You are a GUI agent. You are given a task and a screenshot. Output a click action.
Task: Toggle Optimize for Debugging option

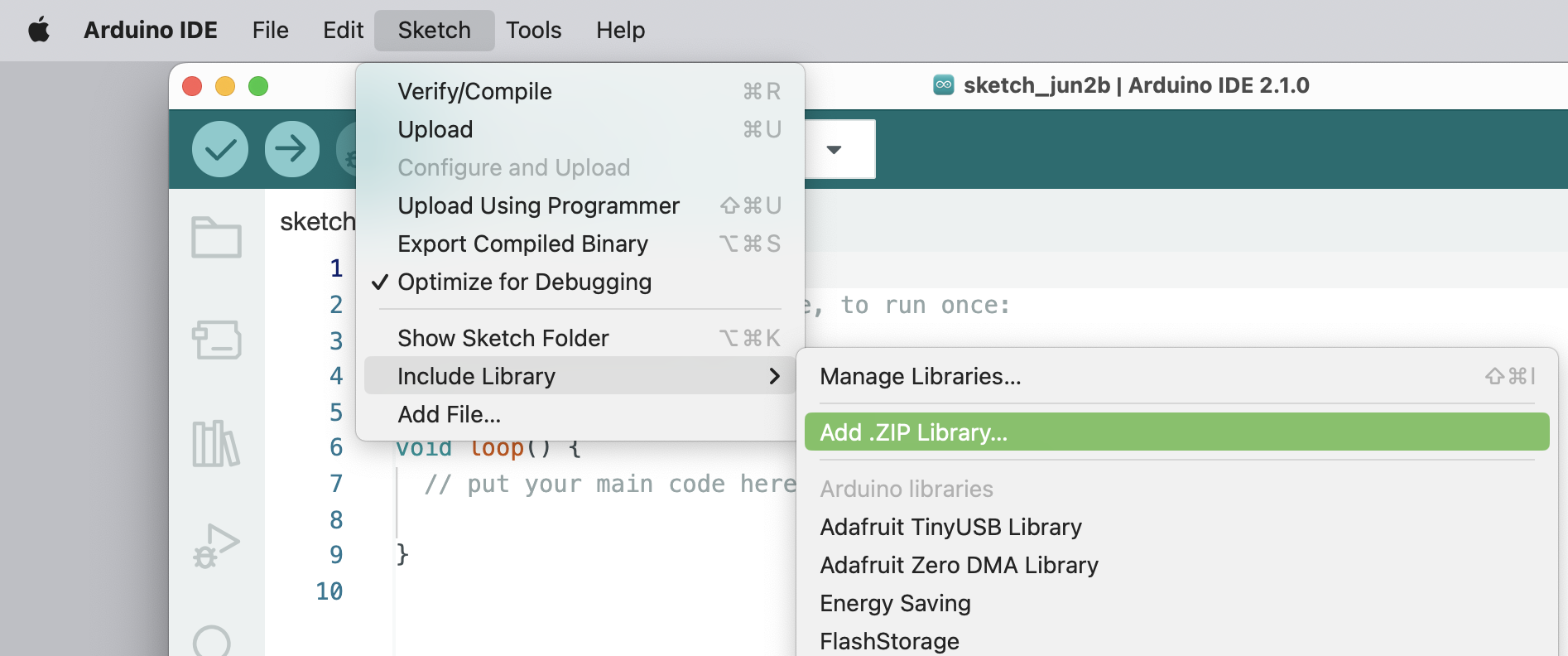pyautogui.click(x=580, y=282)
